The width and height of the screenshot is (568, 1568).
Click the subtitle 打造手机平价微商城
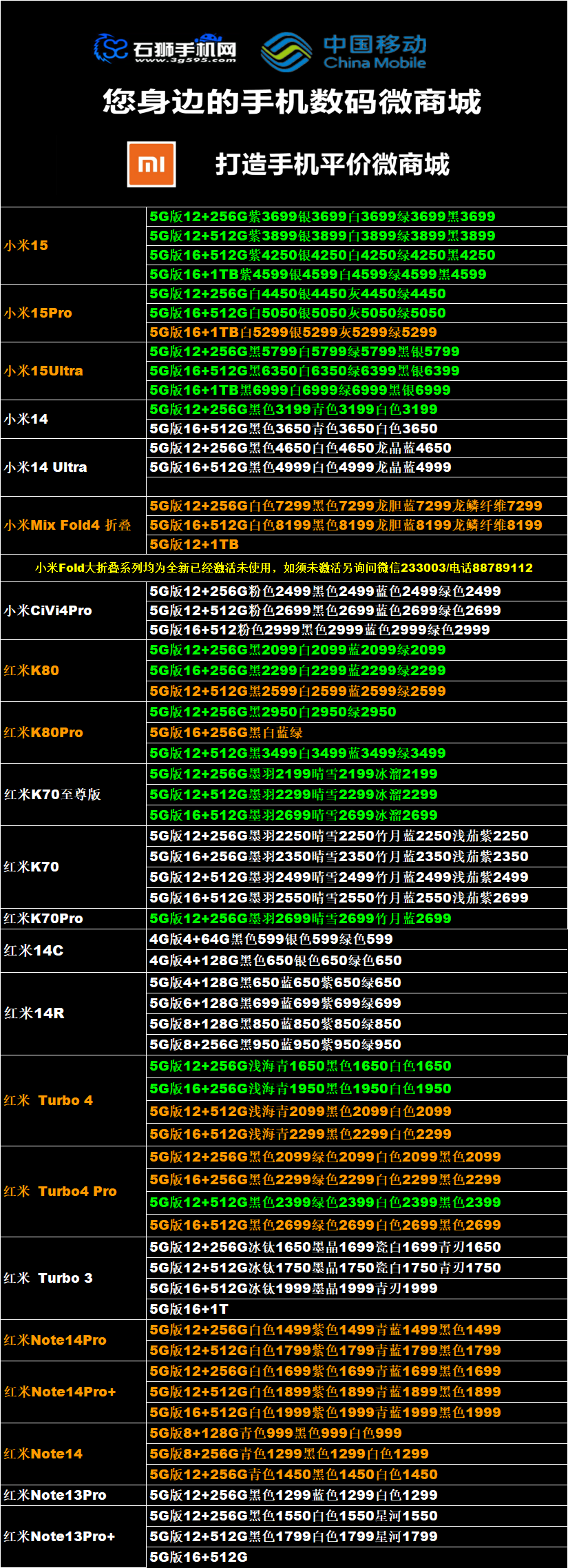tap(333, 164)
